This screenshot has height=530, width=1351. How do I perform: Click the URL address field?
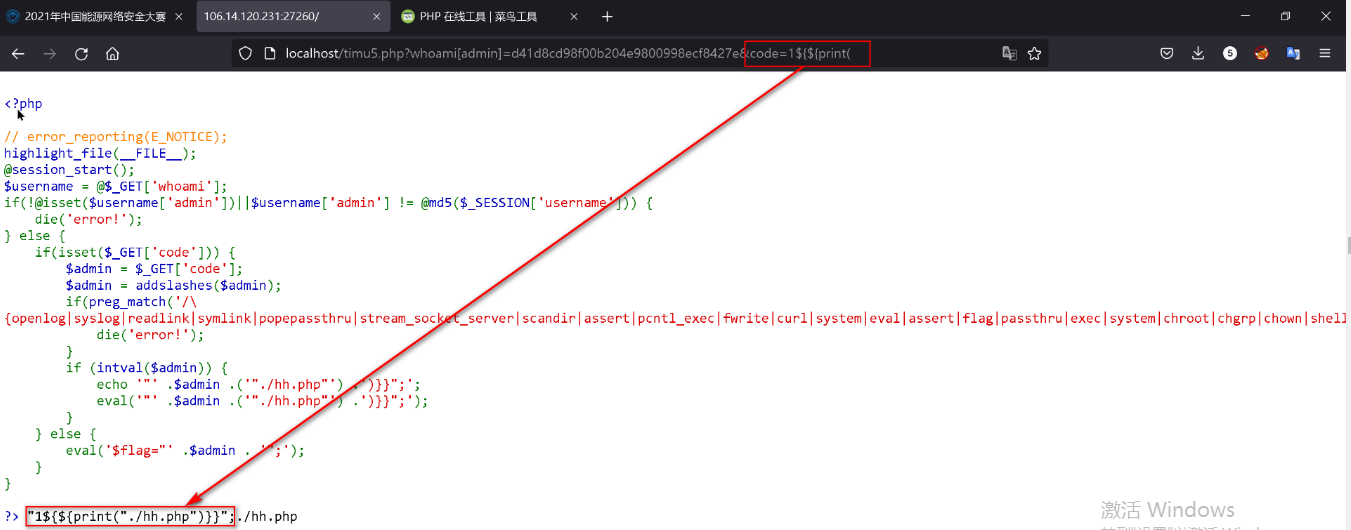(640, 54)
